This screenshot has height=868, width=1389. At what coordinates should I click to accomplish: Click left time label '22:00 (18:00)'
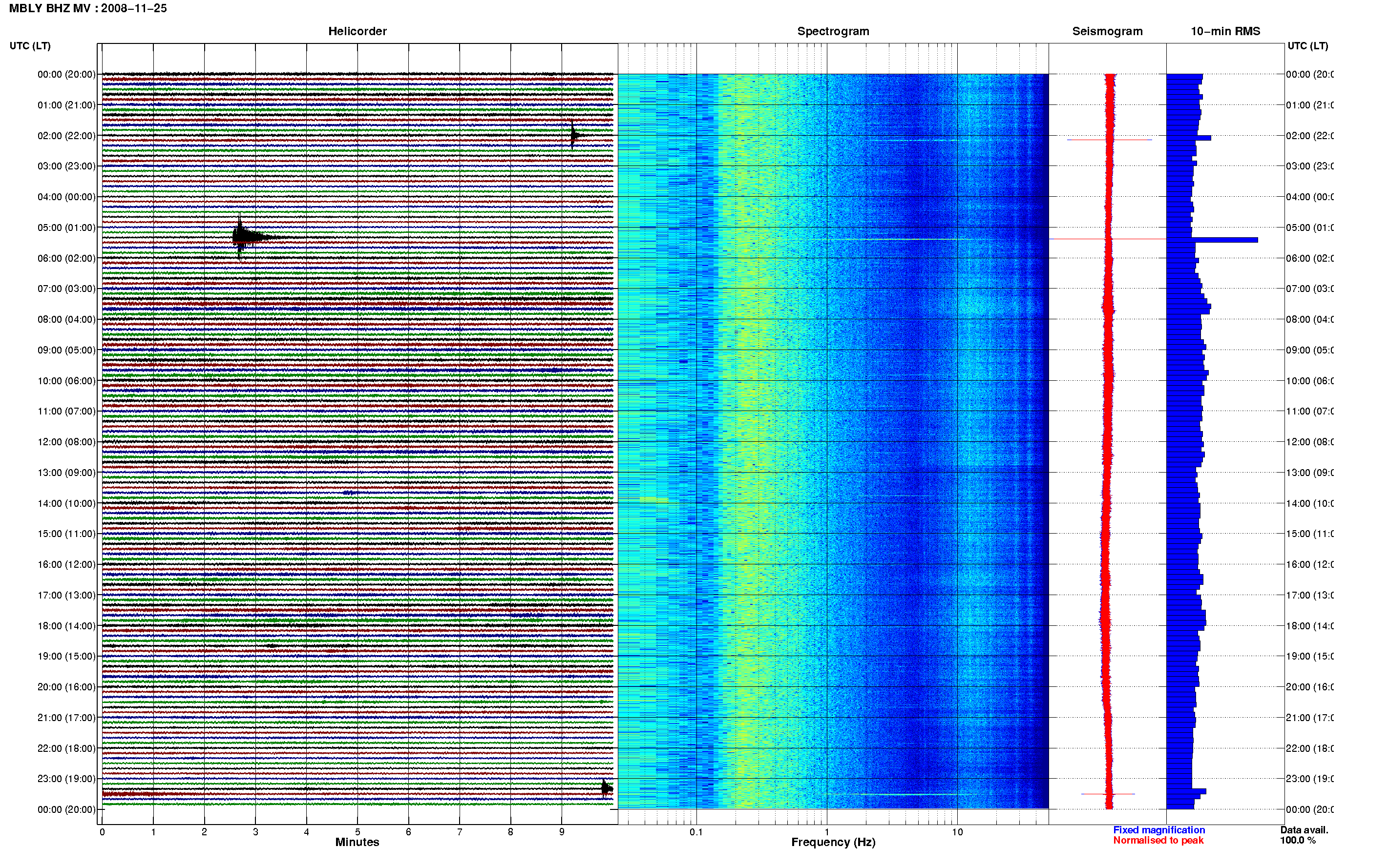(x=66, y=748)
